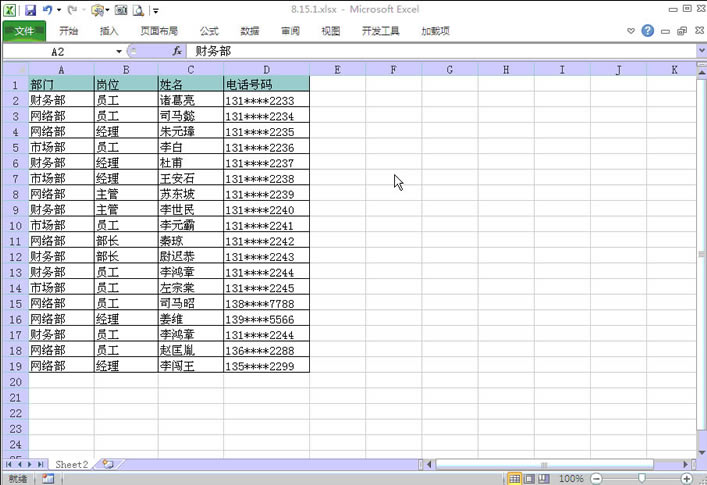
Task: Click the macro record icon in status bar
Action: pyautogui.click(x=48, y=478)
